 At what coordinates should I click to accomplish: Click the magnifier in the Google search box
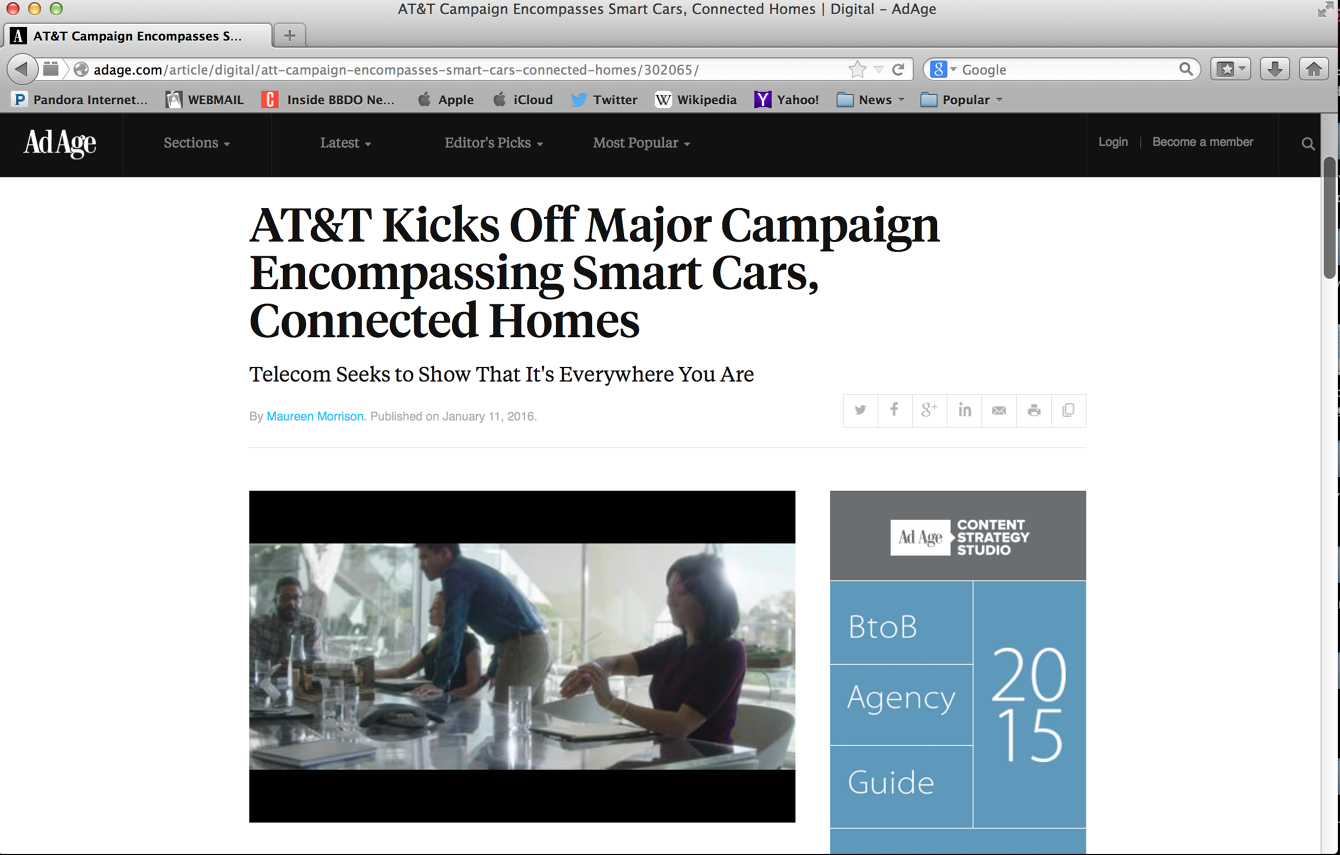click(1186, 69)
